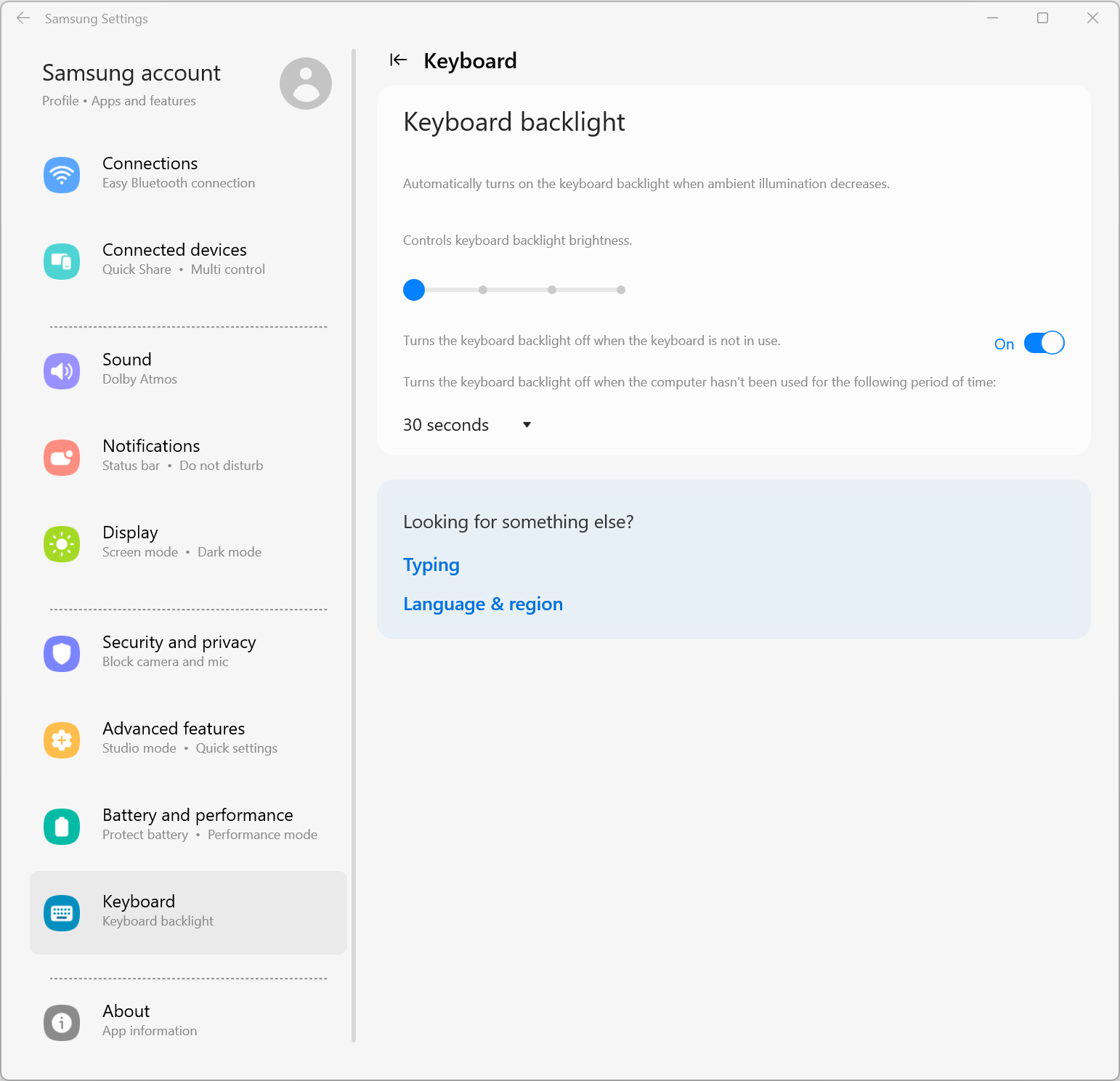Open Connected devices icon in sidebar
This screenshot has height=1081, width=1120.
(62, 262)
